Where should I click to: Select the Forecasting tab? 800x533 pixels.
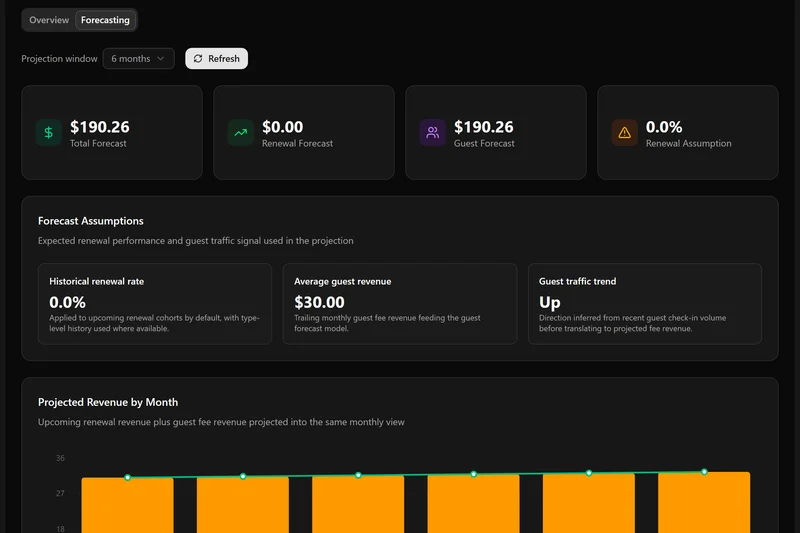pyautogui.click(x=105, y=20)
